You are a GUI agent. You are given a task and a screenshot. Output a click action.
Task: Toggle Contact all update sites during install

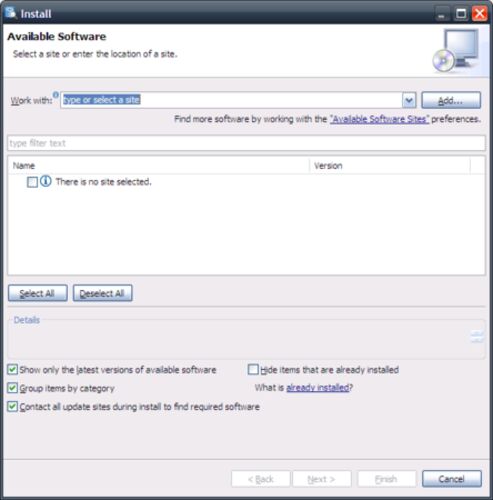click(x=13, y=407)
